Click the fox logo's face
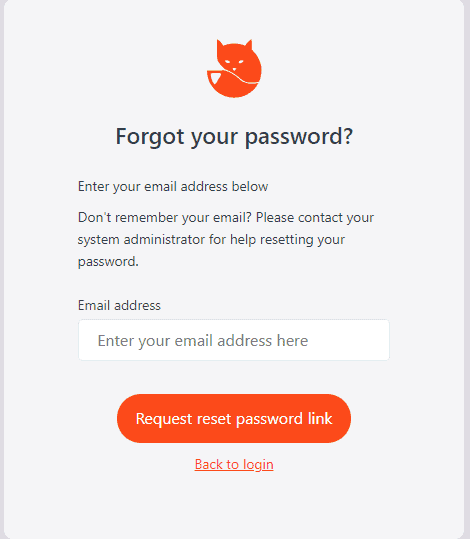This screenshot has width=470, height=539. [x=234, y=63]
